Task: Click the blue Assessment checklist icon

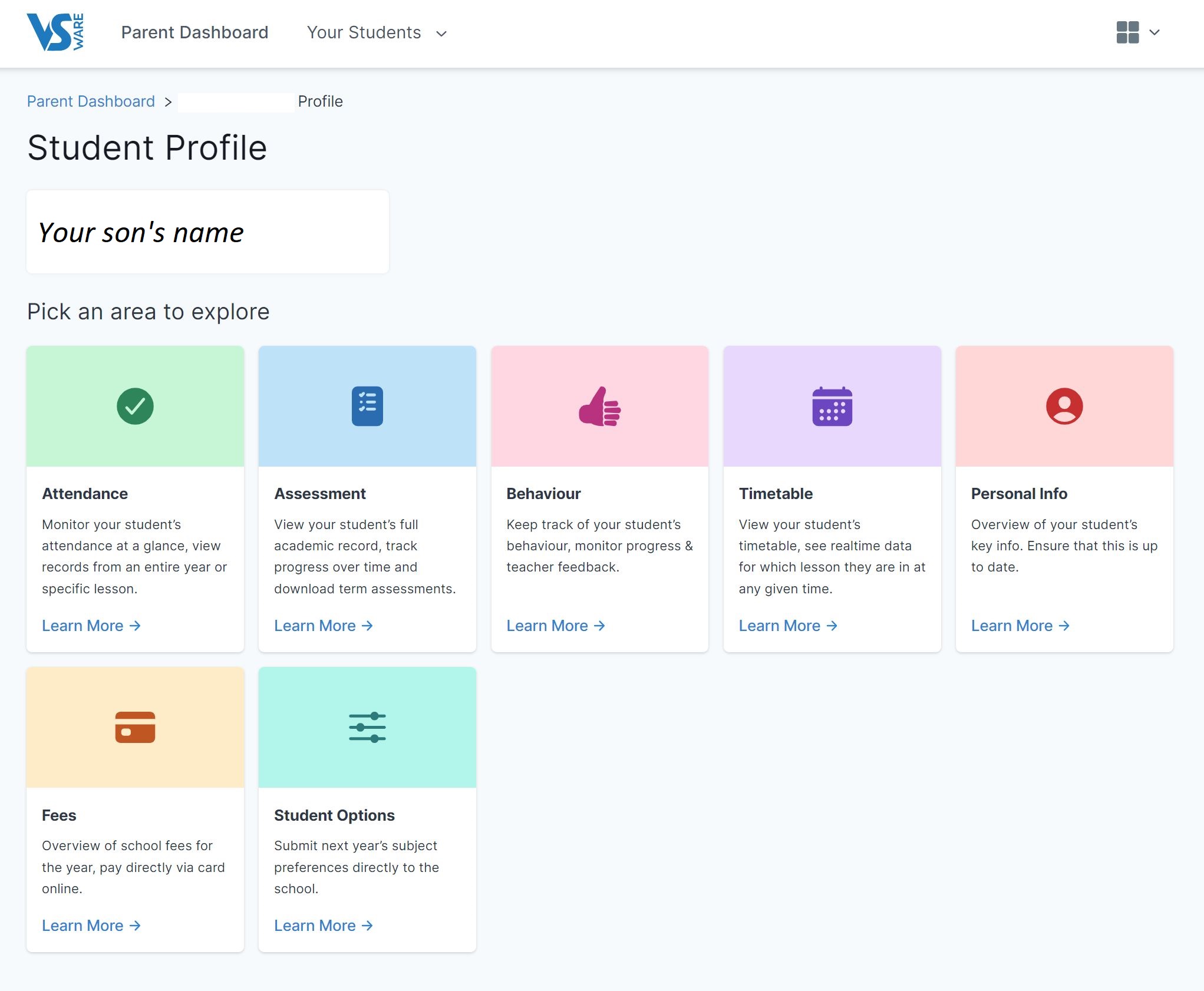Action: point(367,406)
